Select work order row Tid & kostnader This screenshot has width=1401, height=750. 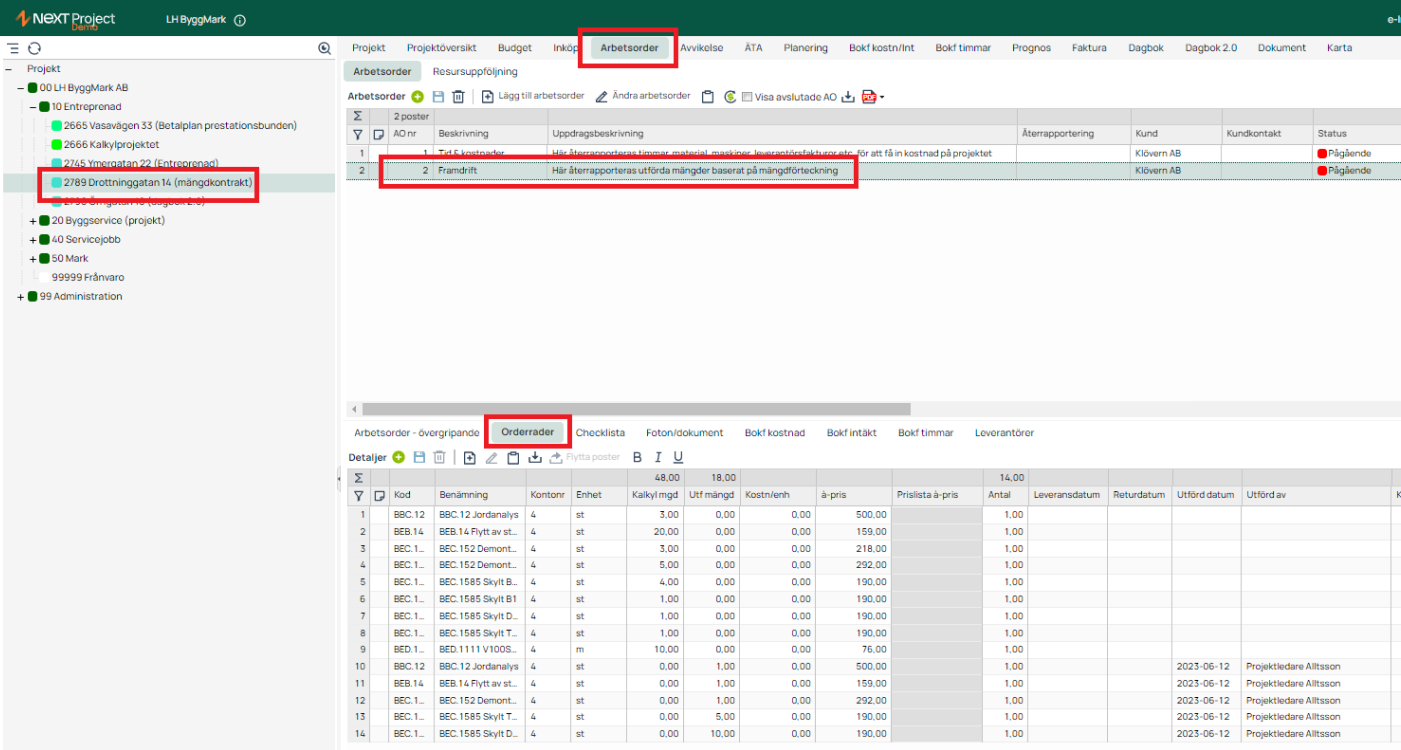click(873, 153)
